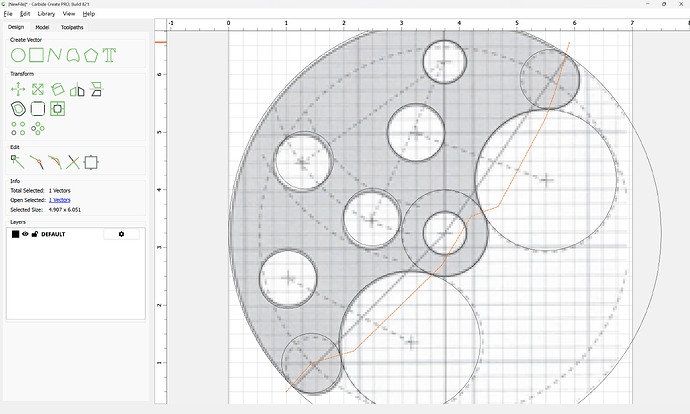Image resolution: width=690 pixels, height=414 pixels.
Task: Open the Circular Array tool
Action: 38,128
